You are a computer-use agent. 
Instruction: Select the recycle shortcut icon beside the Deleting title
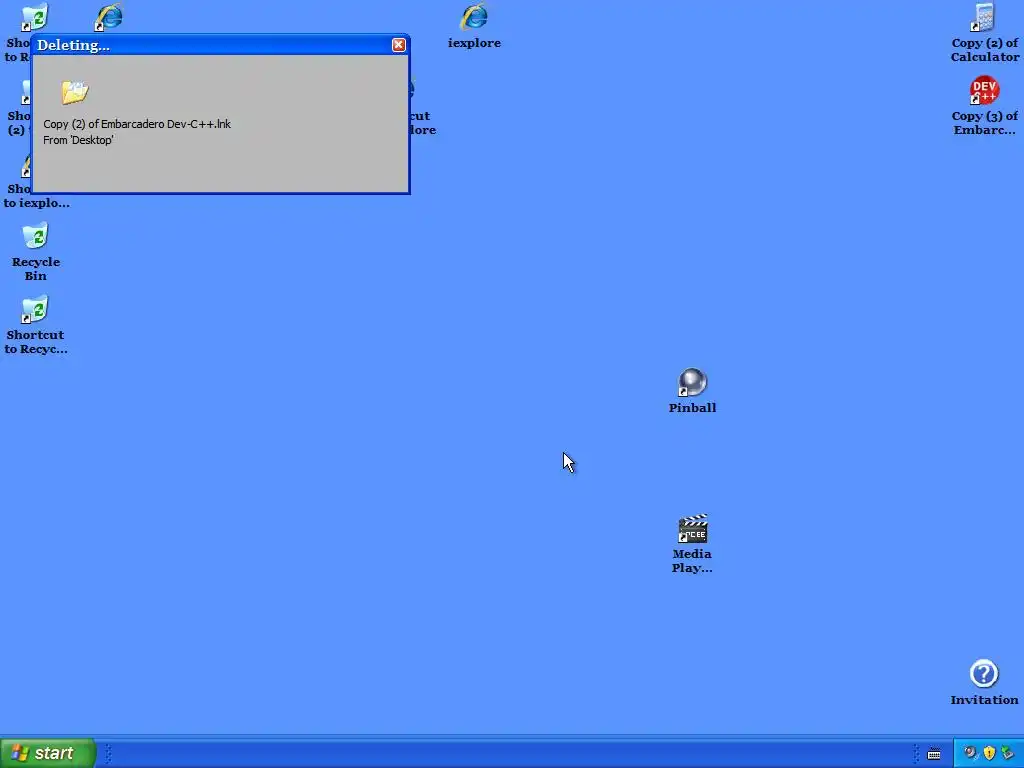[x=35, y=16]
